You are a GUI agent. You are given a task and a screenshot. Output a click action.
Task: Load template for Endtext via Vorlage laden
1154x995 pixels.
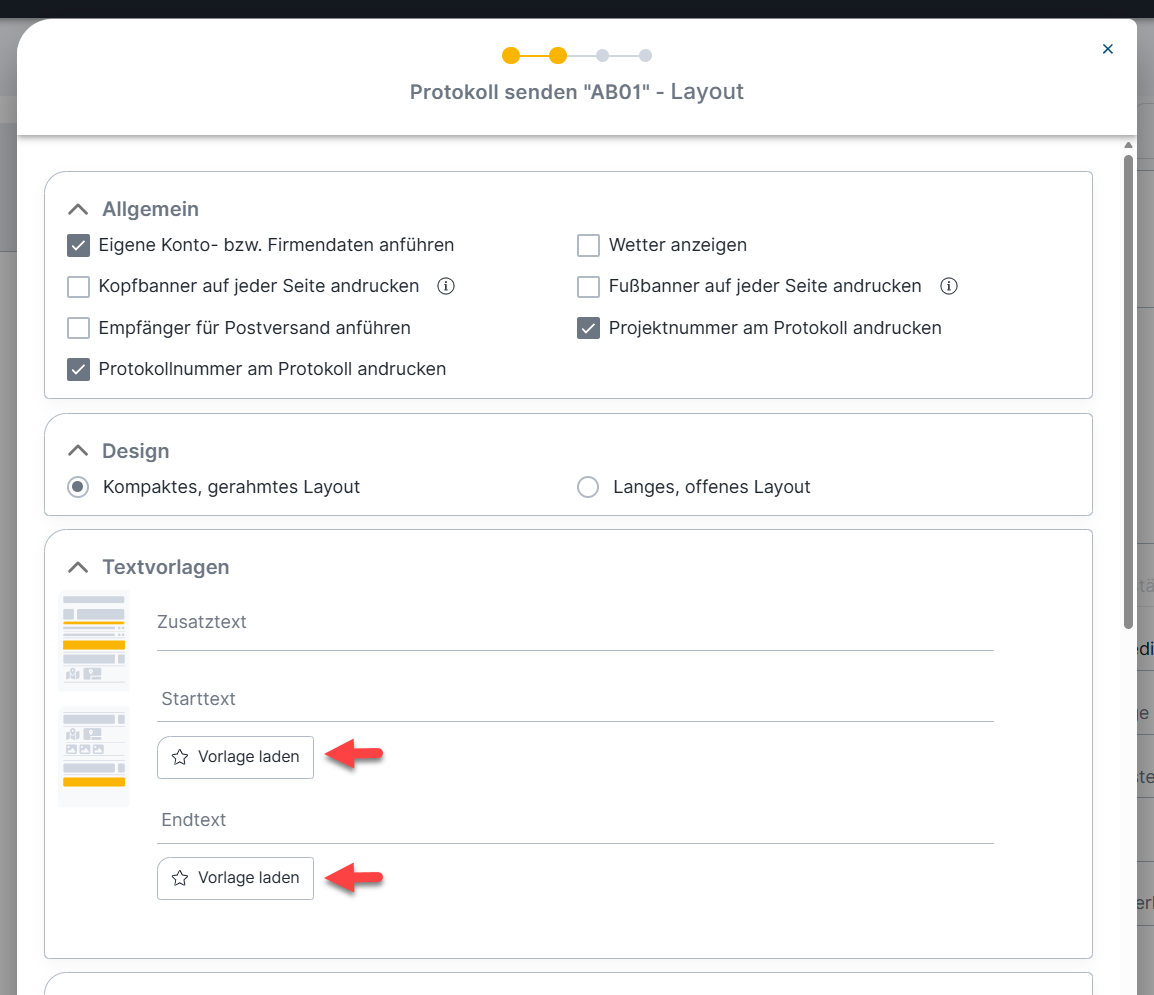point(235,878)
